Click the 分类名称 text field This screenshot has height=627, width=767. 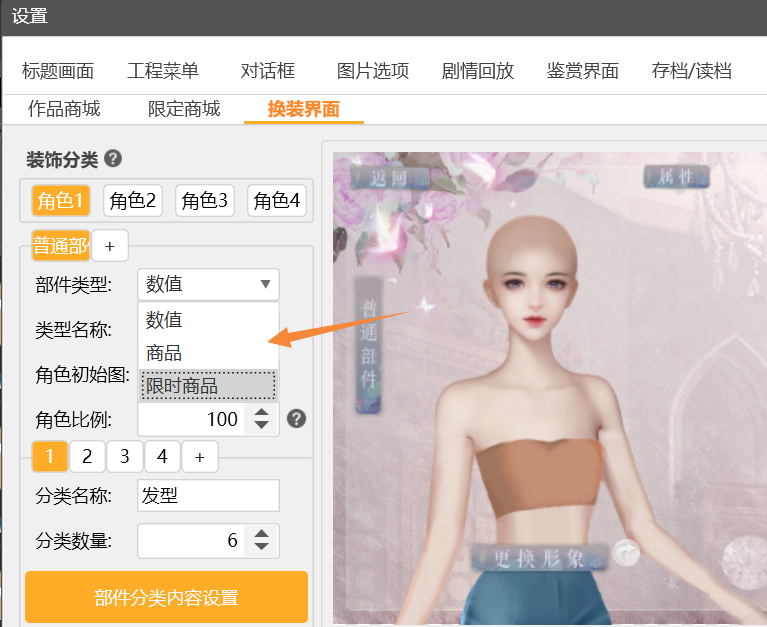click(208, 495)
